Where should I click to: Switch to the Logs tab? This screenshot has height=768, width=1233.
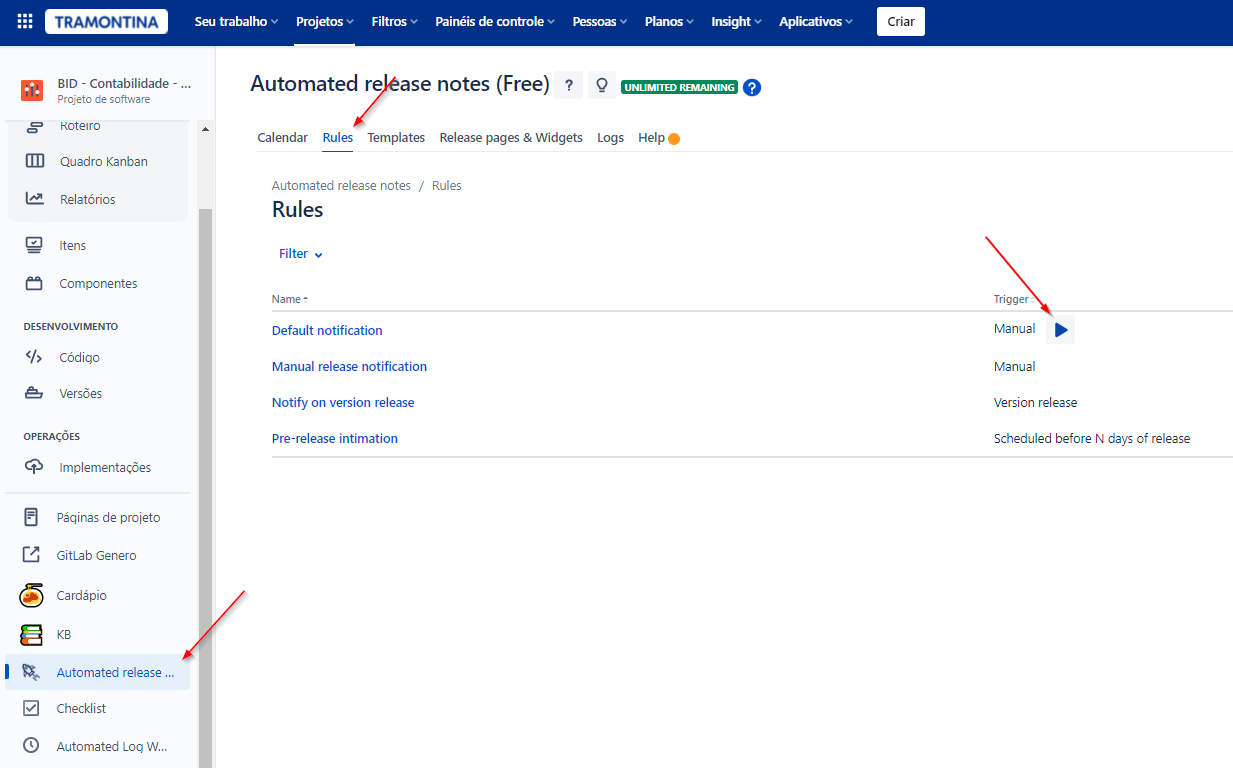click(610, 138)
